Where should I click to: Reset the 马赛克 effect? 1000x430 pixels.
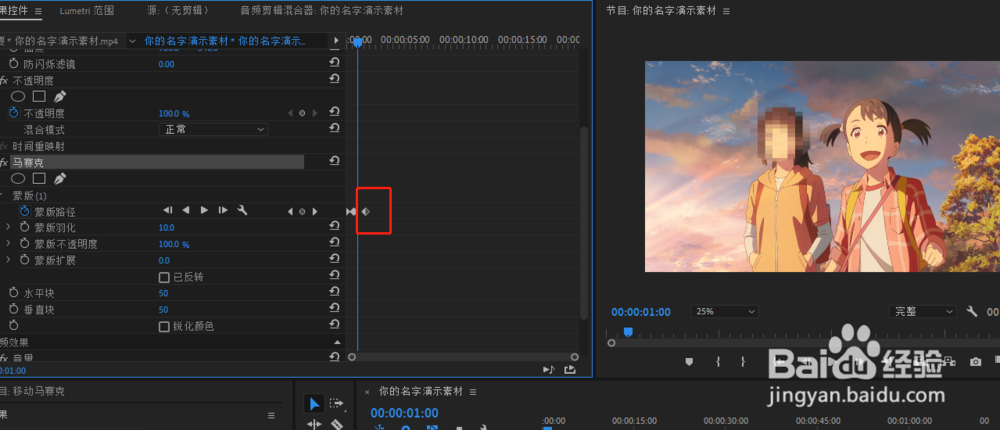point(334,162)
